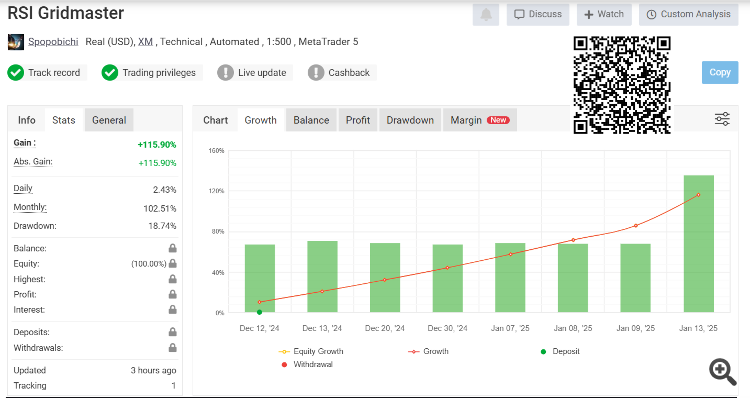
Task: Select the Growth tab
Action: 261,120
